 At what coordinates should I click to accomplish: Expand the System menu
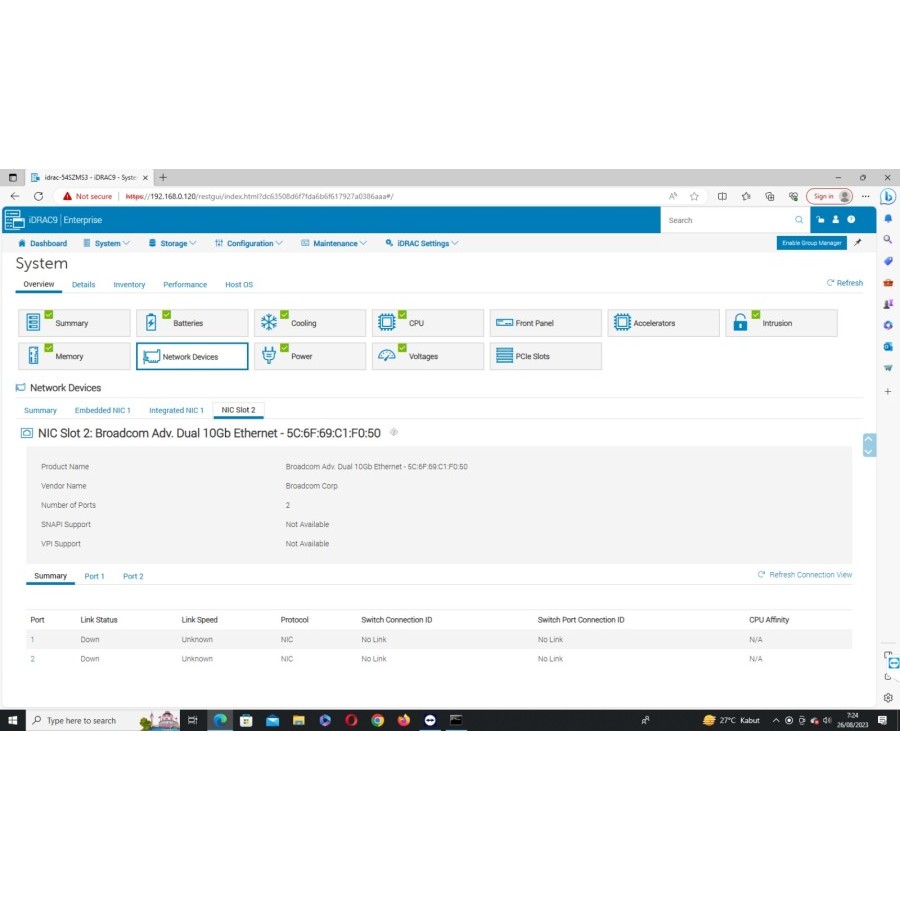pyautogui.click(x=107, y=243)
